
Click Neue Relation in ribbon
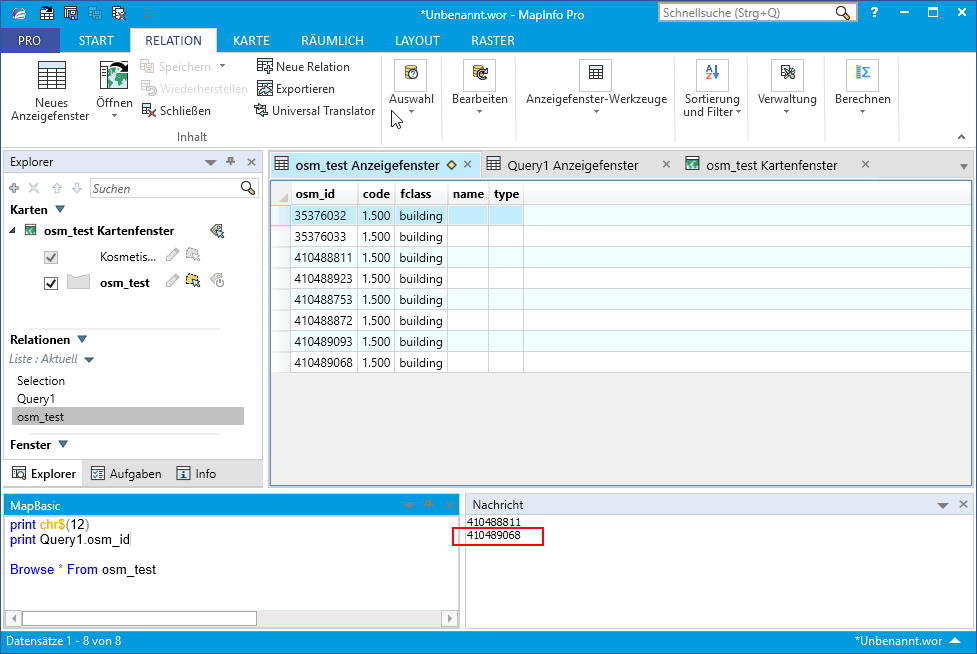pyautogui.click(x=303, y=67)
